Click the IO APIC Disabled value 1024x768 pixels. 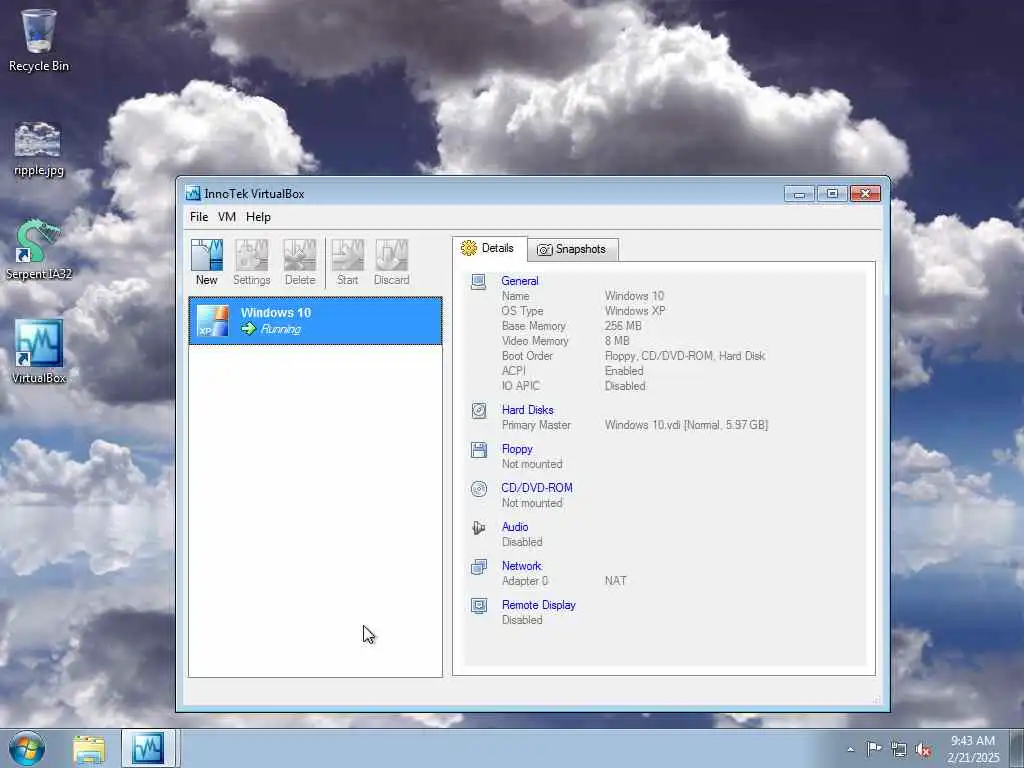625,386
